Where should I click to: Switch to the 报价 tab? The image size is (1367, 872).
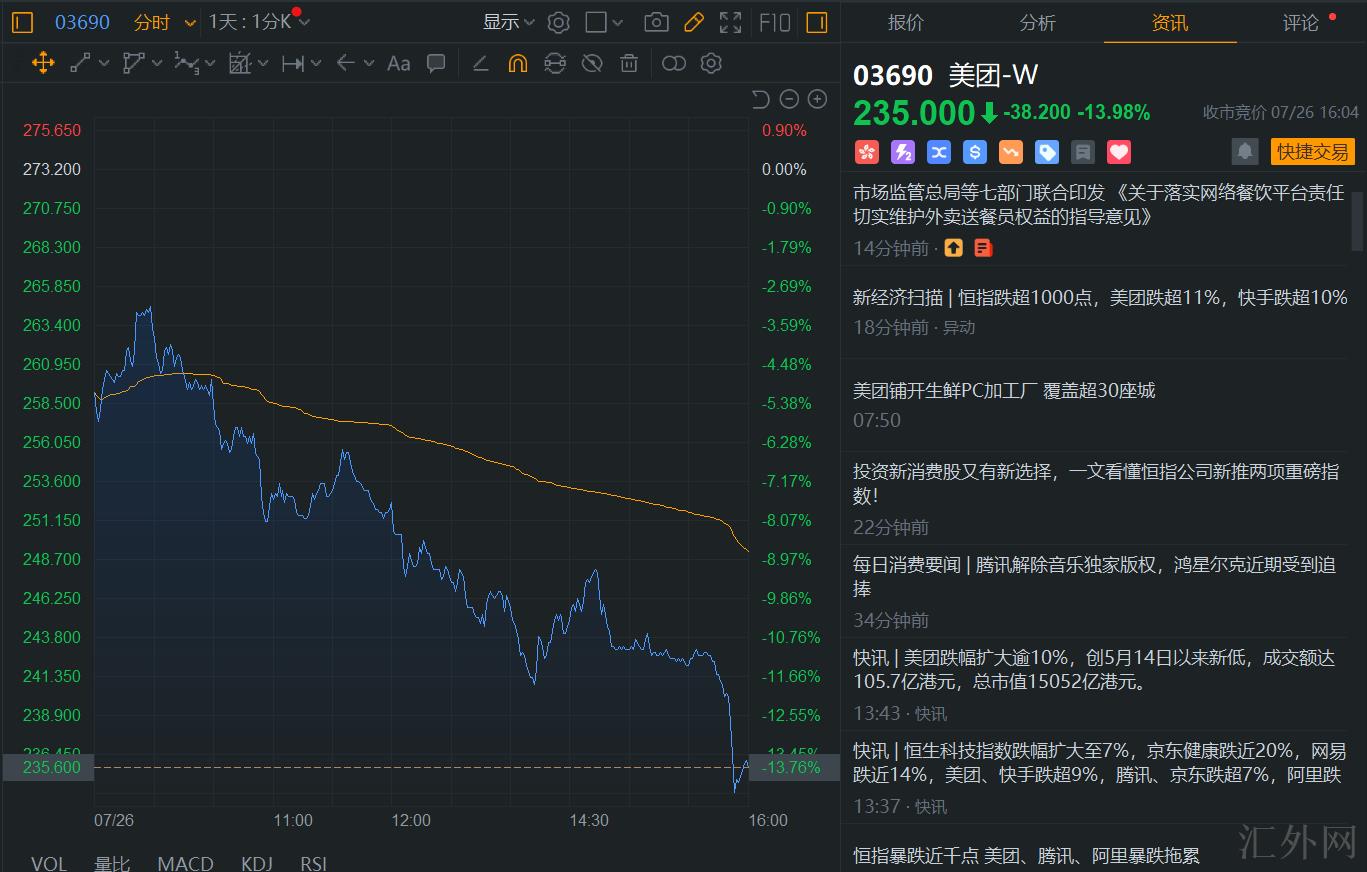pyautogui.click(x=906, y=22)
